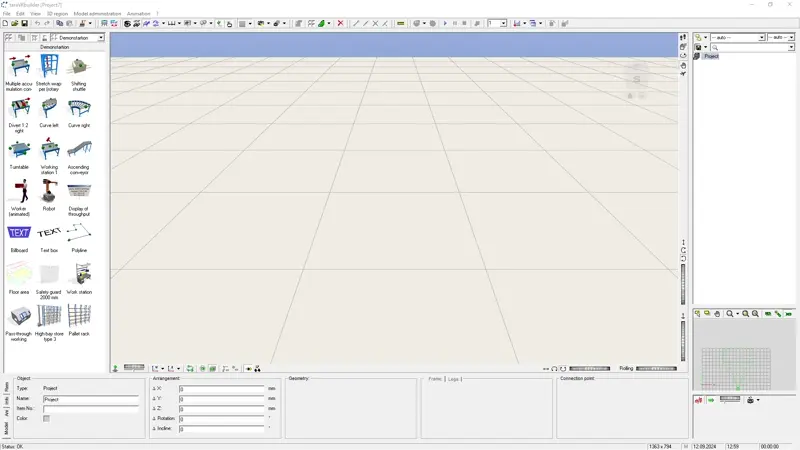Adjust the Rolling slider
This screenshot has height=450, width=800.
click(x=656, y=368)
